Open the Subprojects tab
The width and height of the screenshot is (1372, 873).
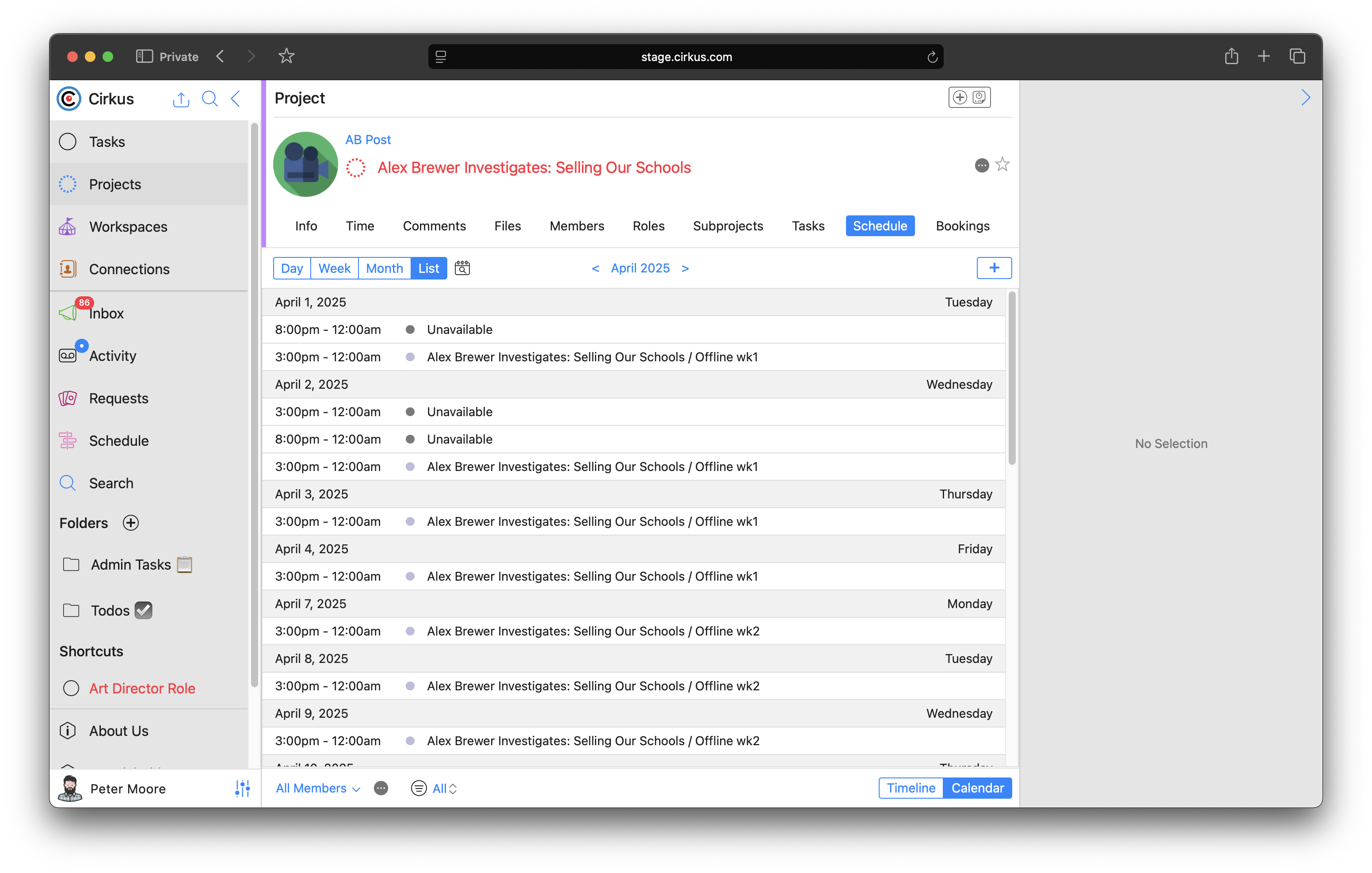pyautogui.click(x=728, y=226)
